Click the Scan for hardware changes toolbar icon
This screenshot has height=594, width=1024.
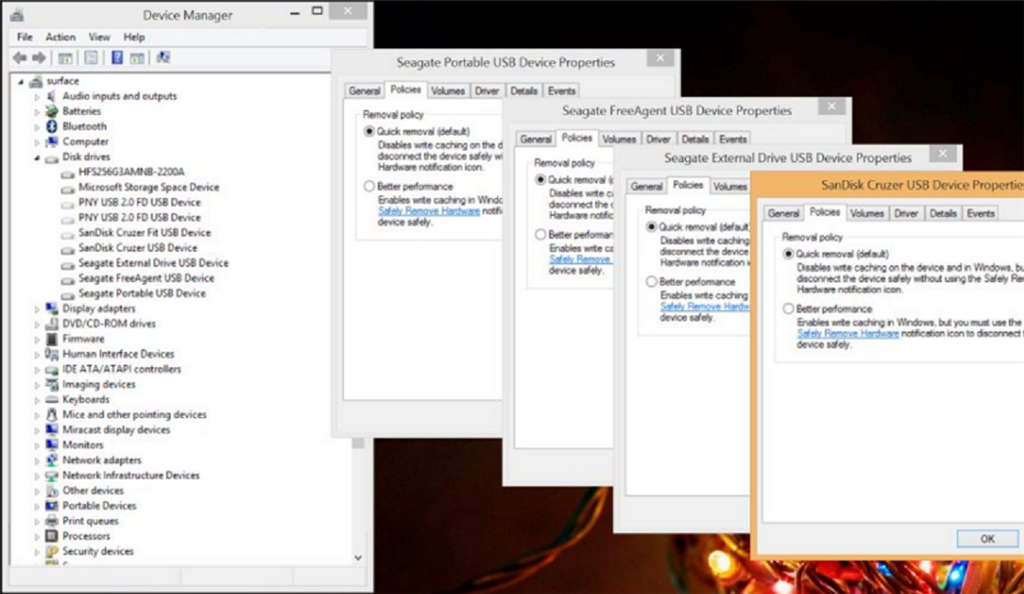tap(163, 58)
